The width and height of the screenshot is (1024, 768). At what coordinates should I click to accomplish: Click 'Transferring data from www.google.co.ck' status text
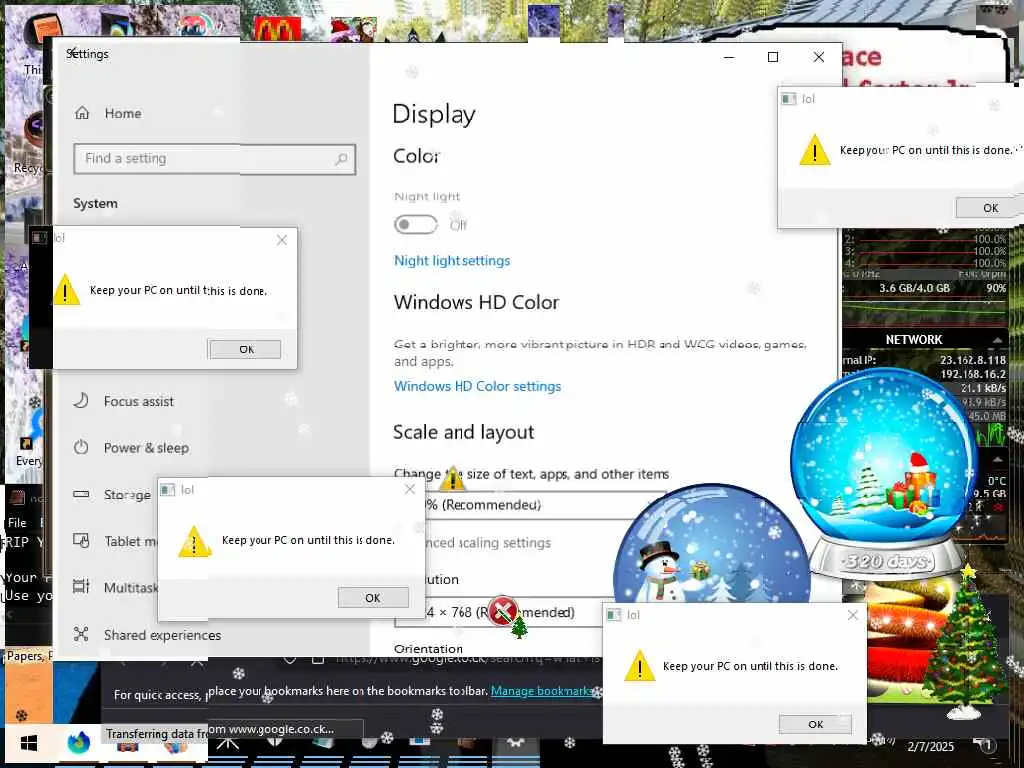coord(220,733)
